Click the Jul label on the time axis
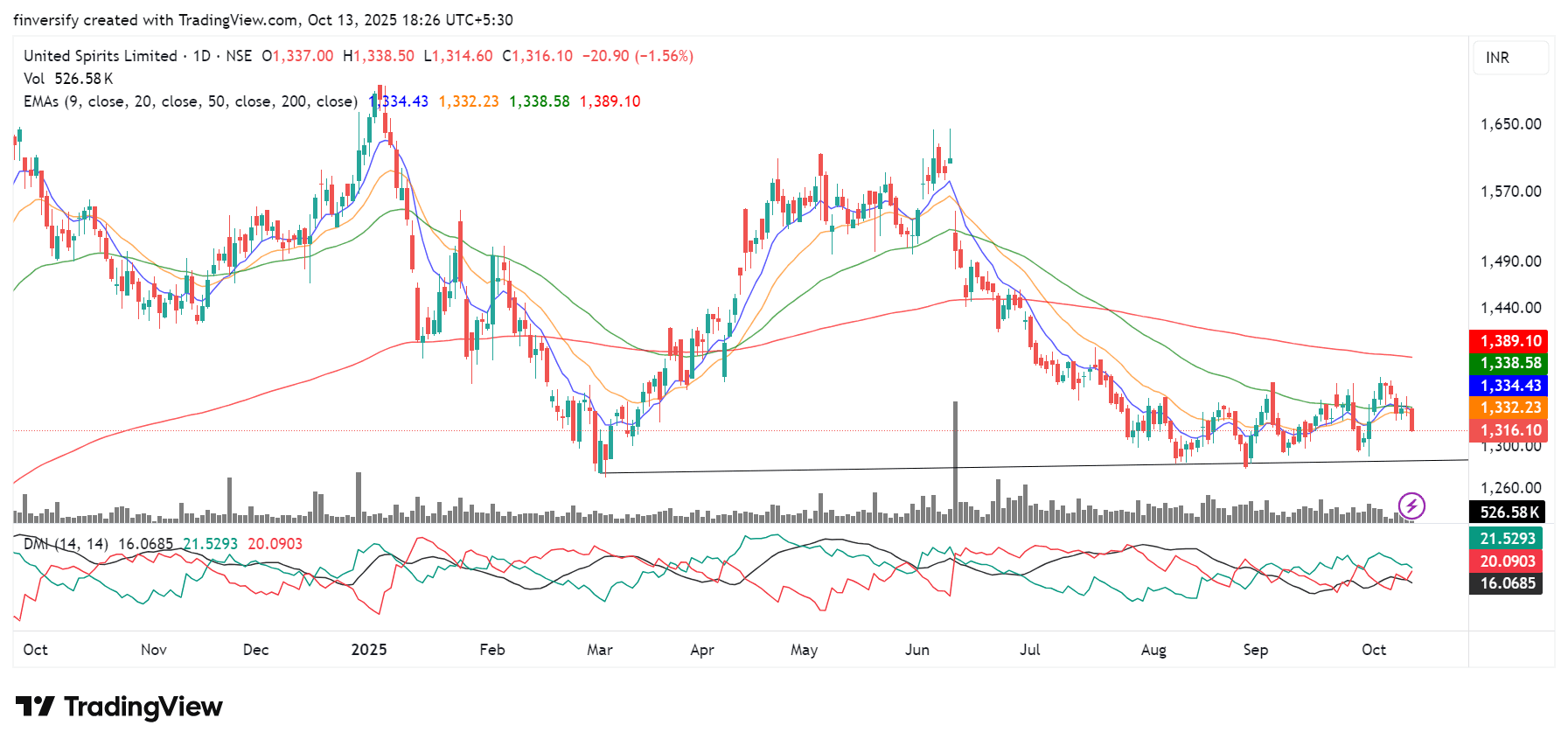Viewport: 1568px width, 746px height. click(1030, 650)
